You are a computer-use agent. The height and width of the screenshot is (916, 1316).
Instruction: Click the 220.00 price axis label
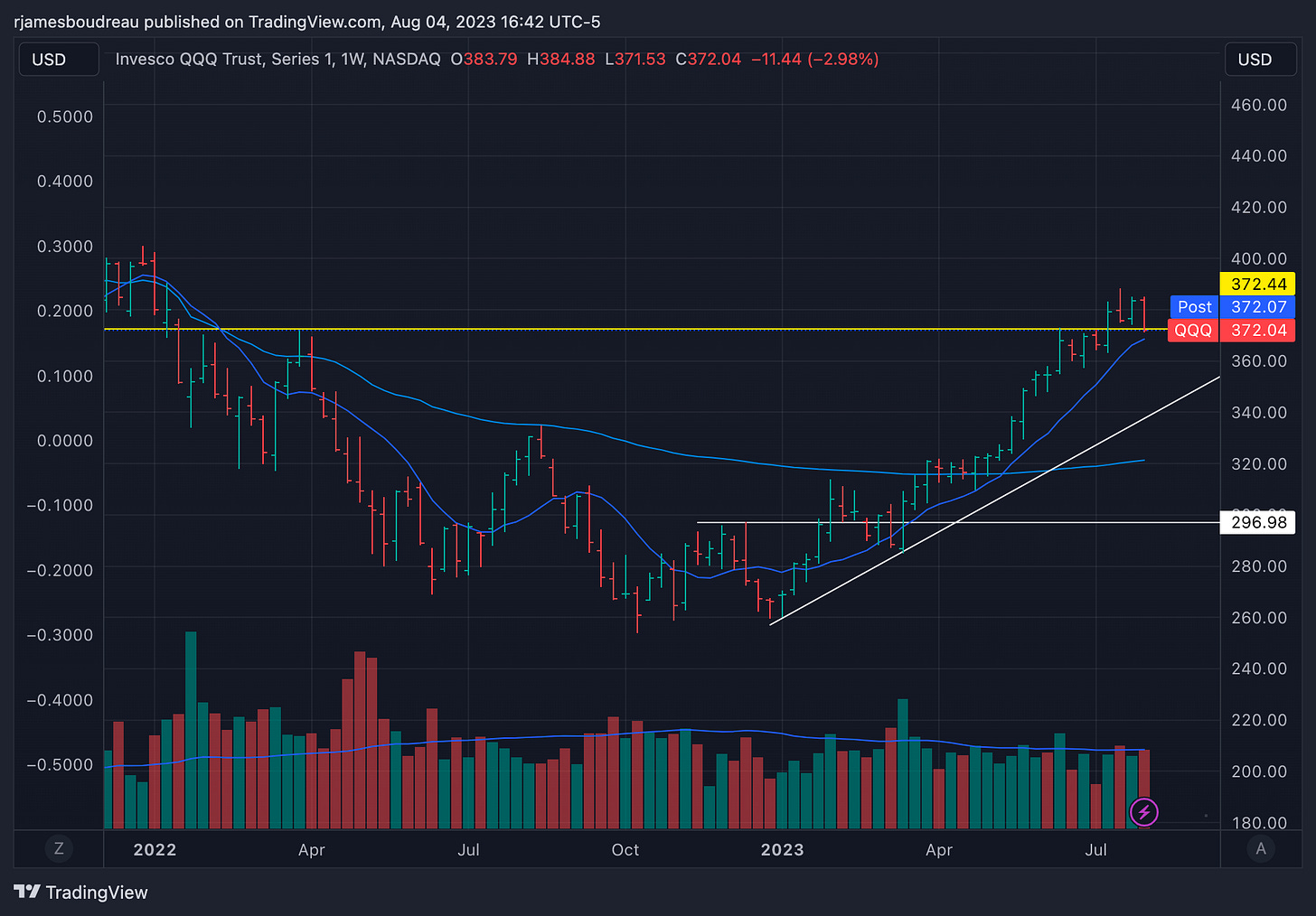tap(1259, 720)
